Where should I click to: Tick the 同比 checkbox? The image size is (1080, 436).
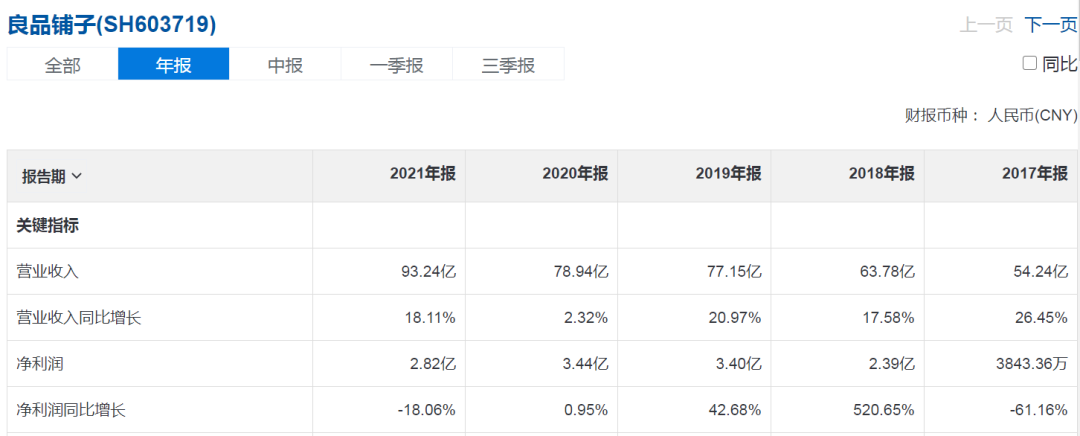[x=1029, y=63]
